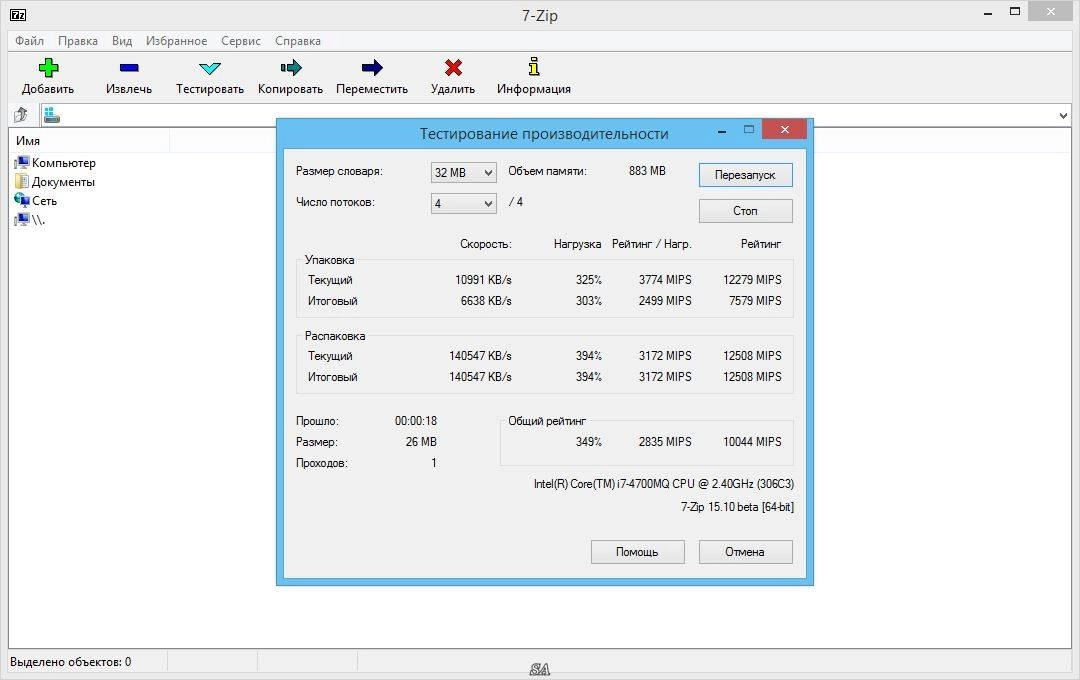Expand the address bar path dropdown
Image resolution: width=1080 pixels, height=680 pixels.
[x=1063, y=115]
